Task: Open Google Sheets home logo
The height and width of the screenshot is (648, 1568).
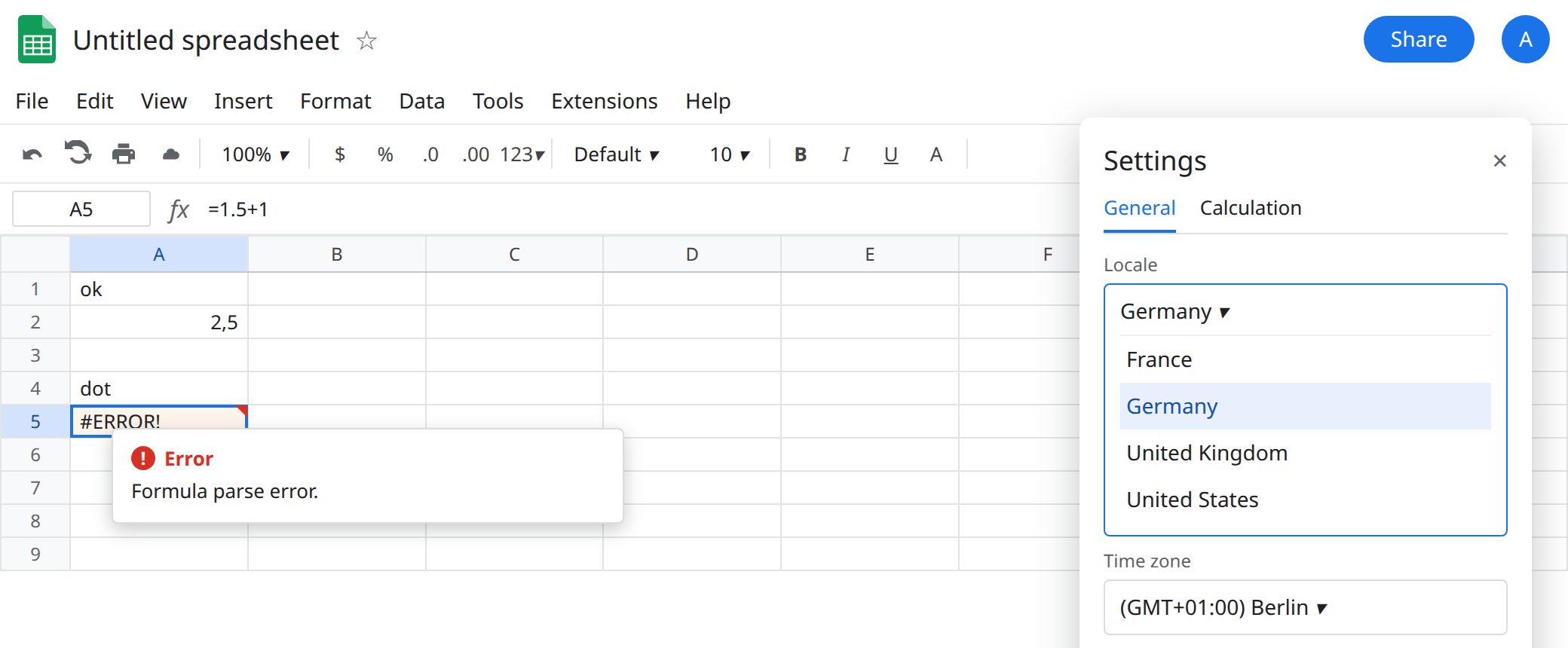Action: coord(37,39)
